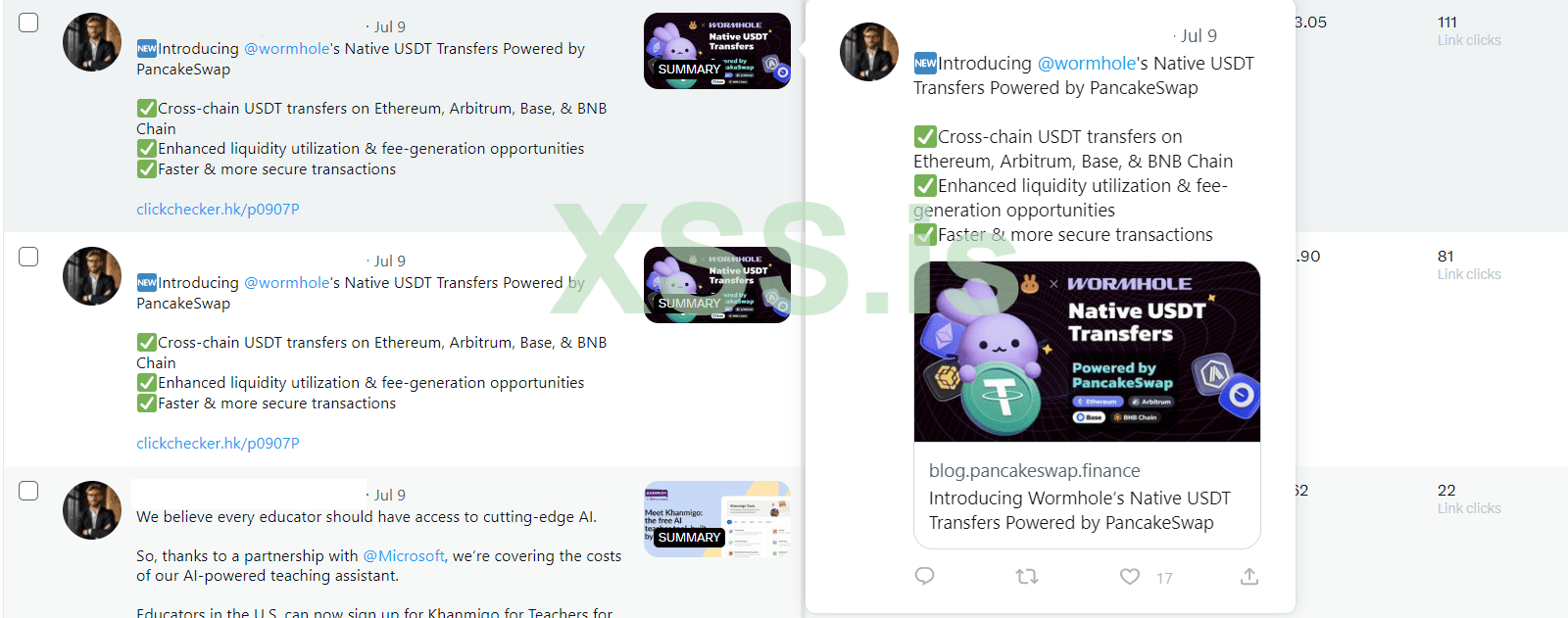
Task: Check the second tweet's checkbox
Action: (28, 257)
